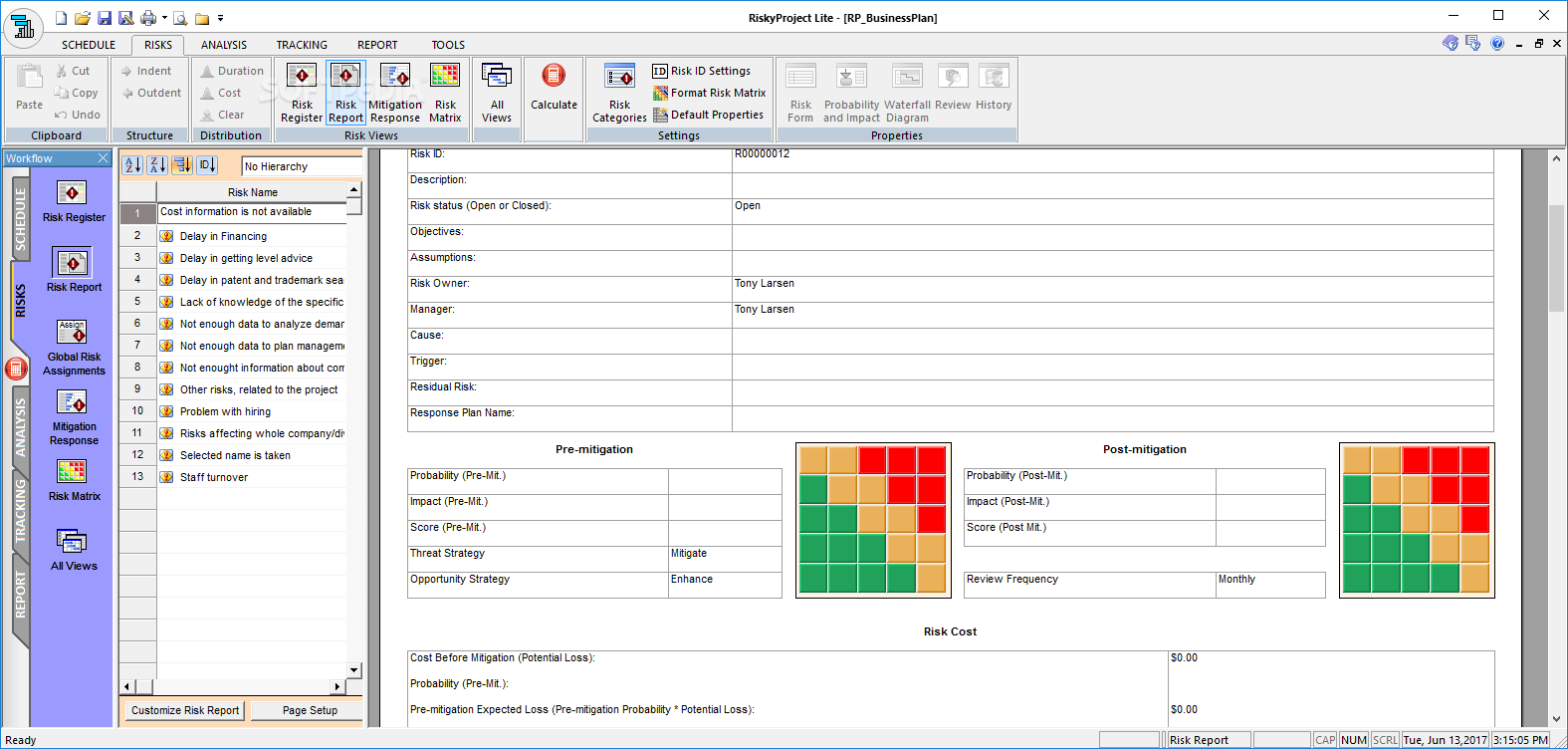Click top-right red cell of pre-mitigation matrix

(932, 460)
